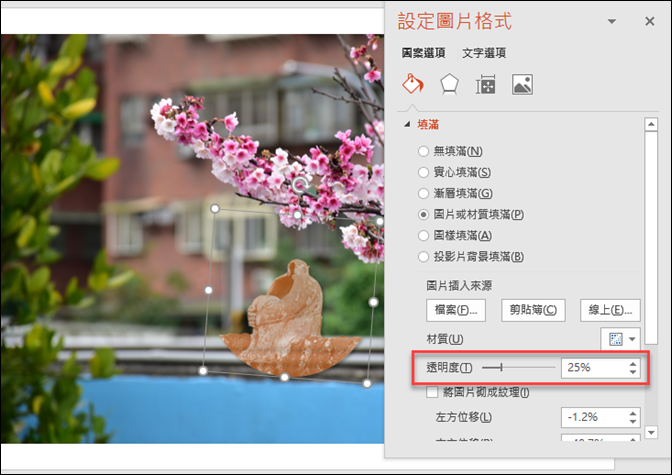Increase 透明度 with the up spinner

[x=633, y=364]
